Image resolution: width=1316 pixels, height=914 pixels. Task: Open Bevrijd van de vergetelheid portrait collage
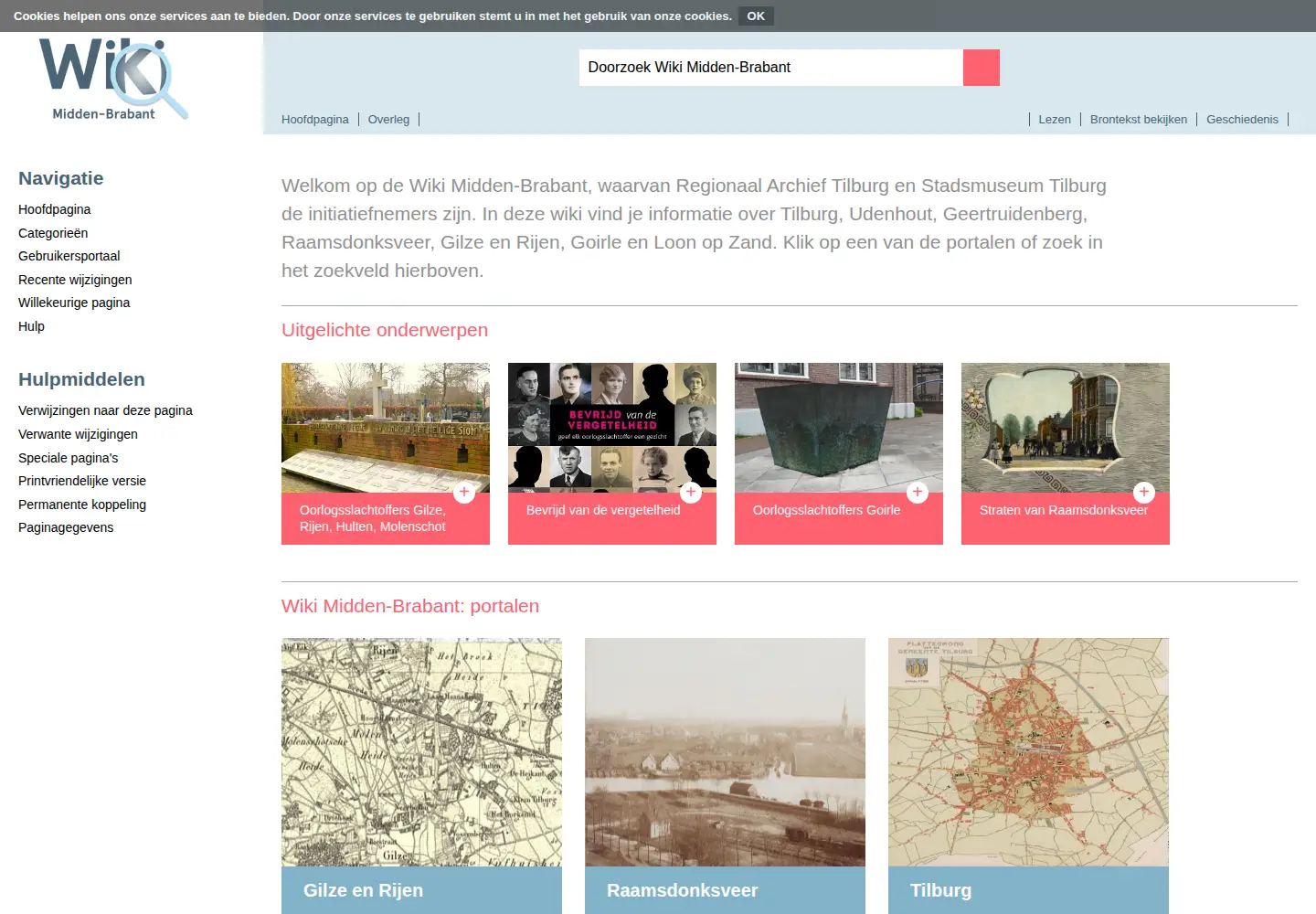click(612, 428)
